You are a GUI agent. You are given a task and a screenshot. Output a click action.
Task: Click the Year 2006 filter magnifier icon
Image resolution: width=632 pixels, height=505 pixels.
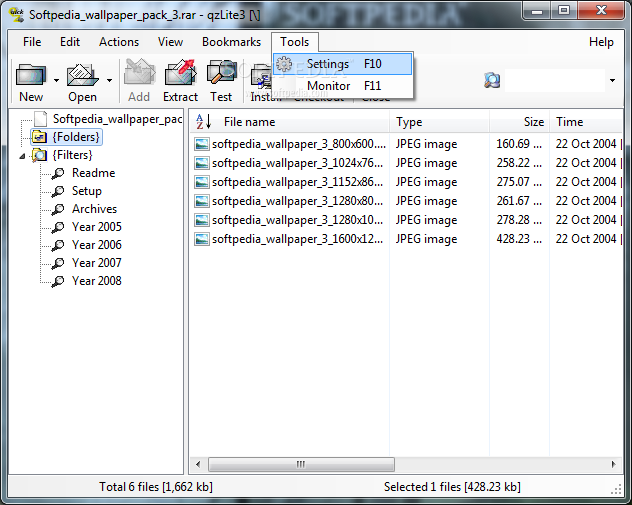pos(58,245)
